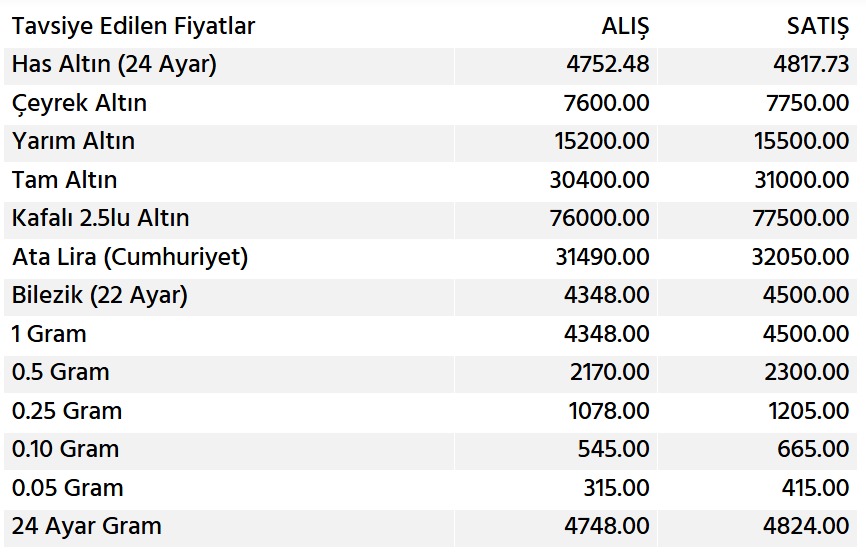Viewport: 866px width, 555px height.
Task: Select Çeyrek Altın buying price 7600.00
Action: pos(606,103)
